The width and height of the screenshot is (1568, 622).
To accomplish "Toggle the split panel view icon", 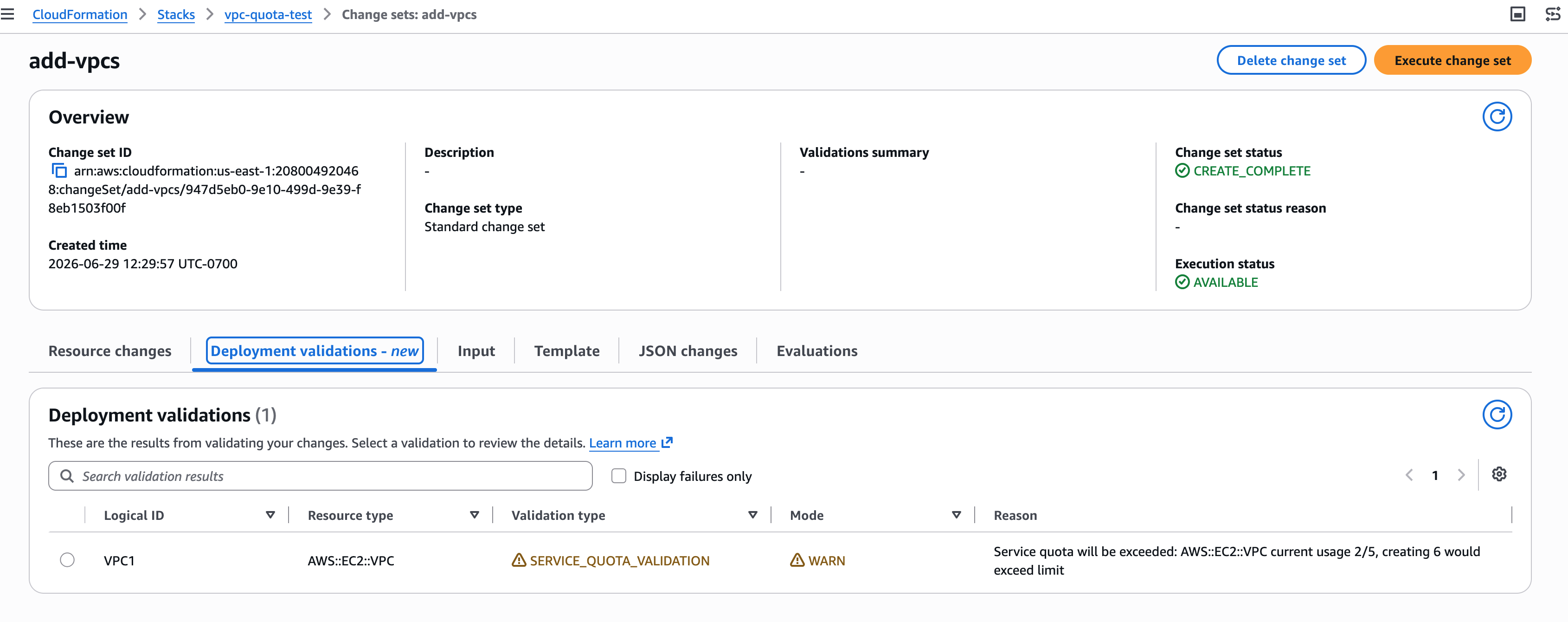I will point(1517,14).
